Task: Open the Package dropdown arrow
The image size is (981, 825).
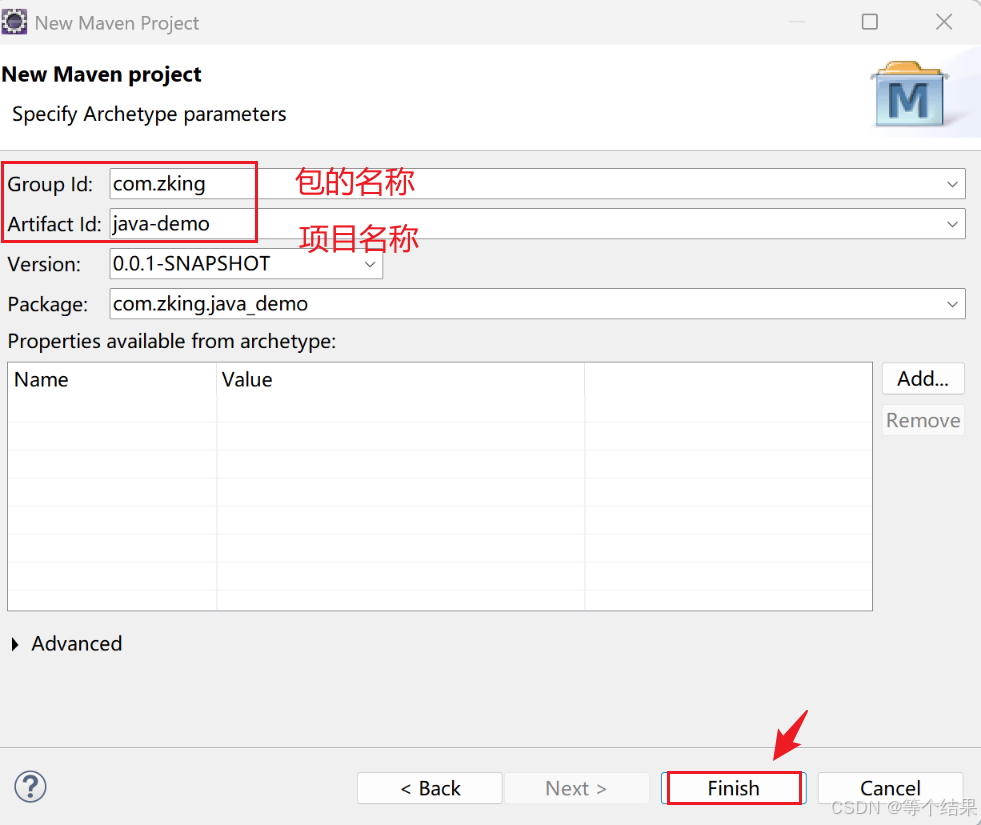Action: pos(952,305)
